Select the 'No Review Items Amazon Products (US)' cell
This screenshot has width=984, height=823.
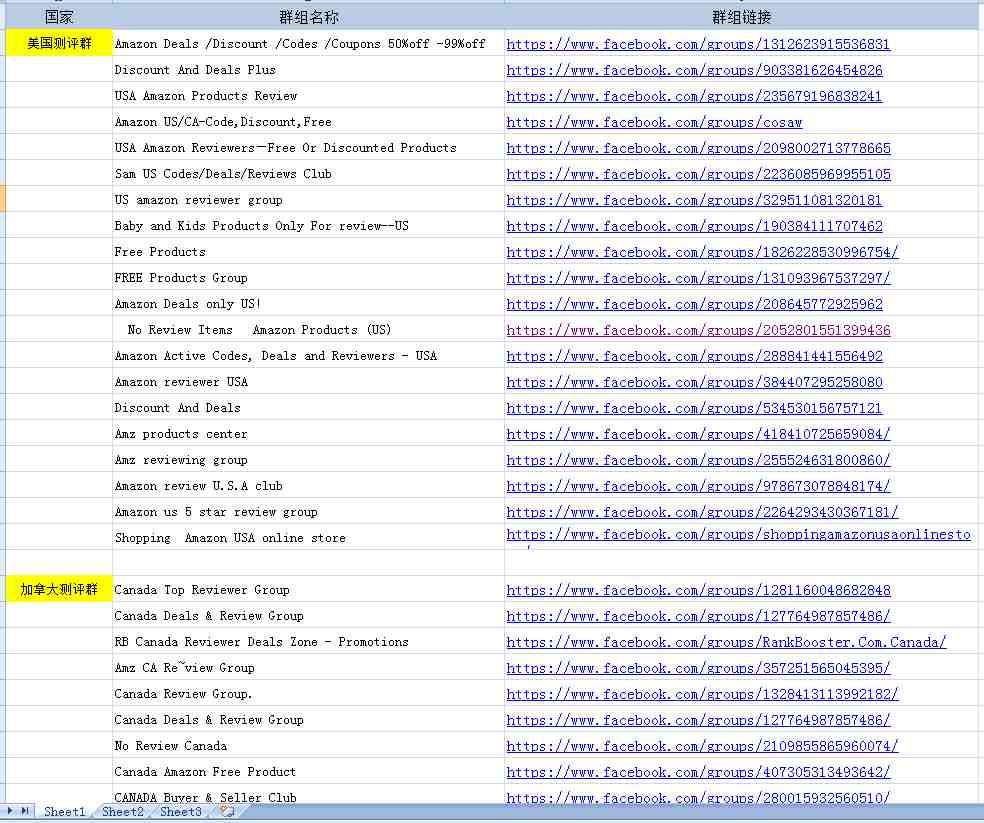click(x=308, y=330)
